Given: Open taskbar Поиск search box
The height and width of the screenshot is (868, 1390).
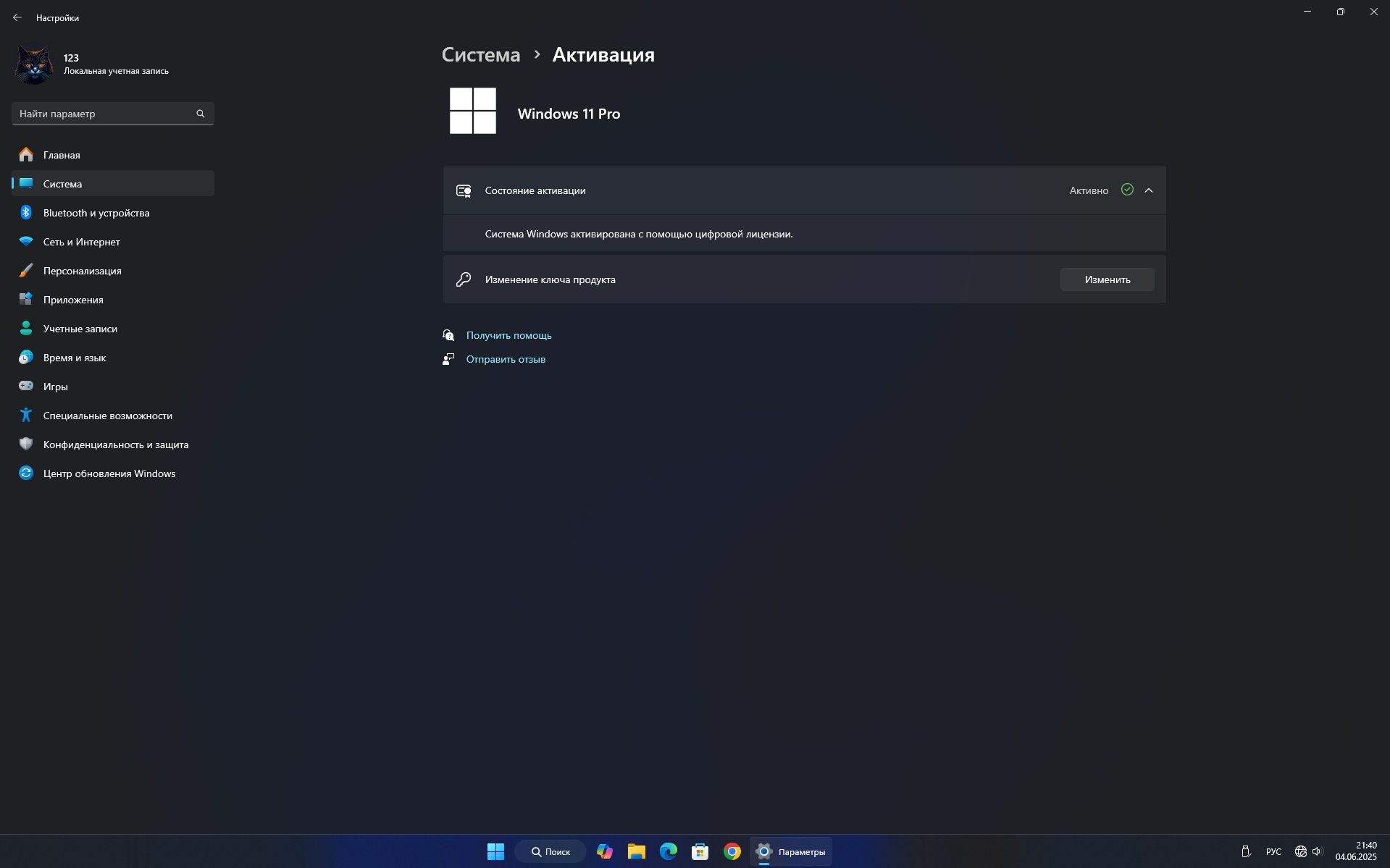Looking at the screenshot, I should click(550, 851).
